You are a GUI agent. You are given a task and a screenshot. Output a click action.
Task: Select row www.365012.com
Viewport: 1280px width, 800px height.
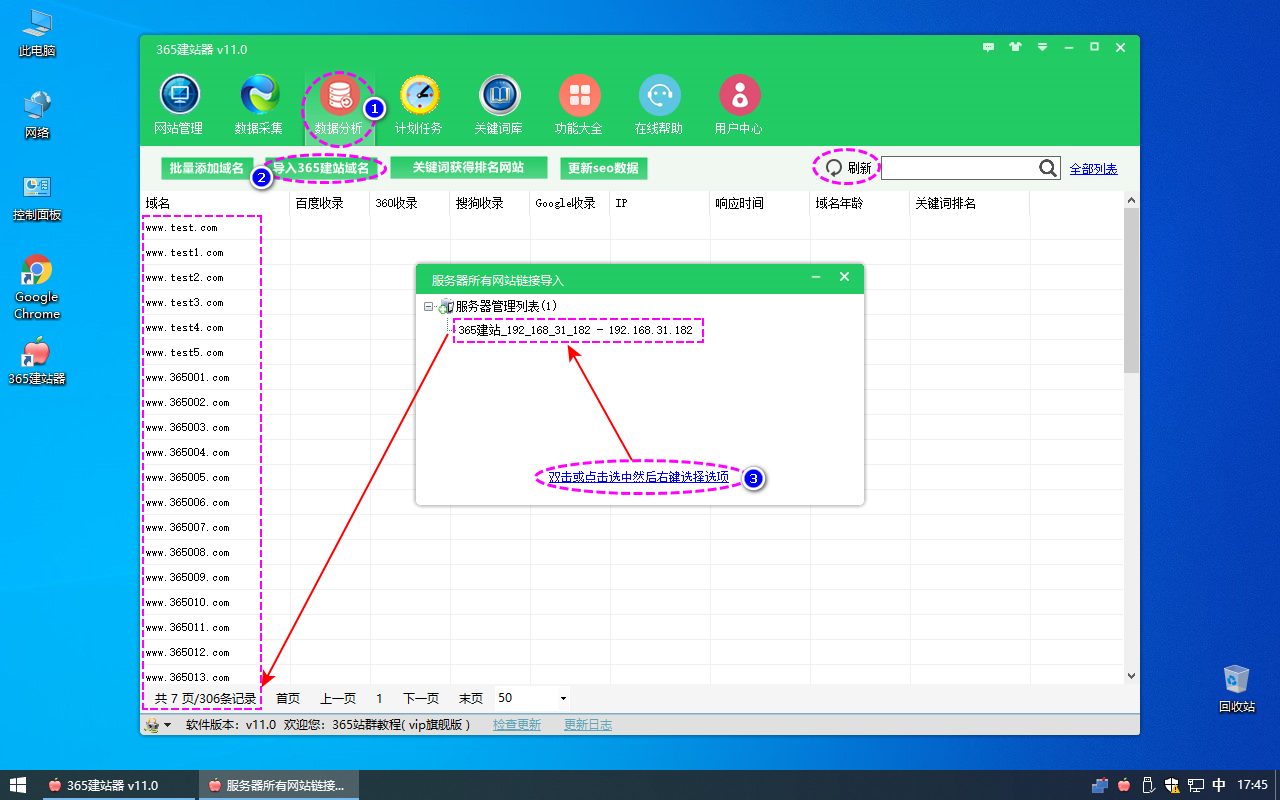[632, 653]
